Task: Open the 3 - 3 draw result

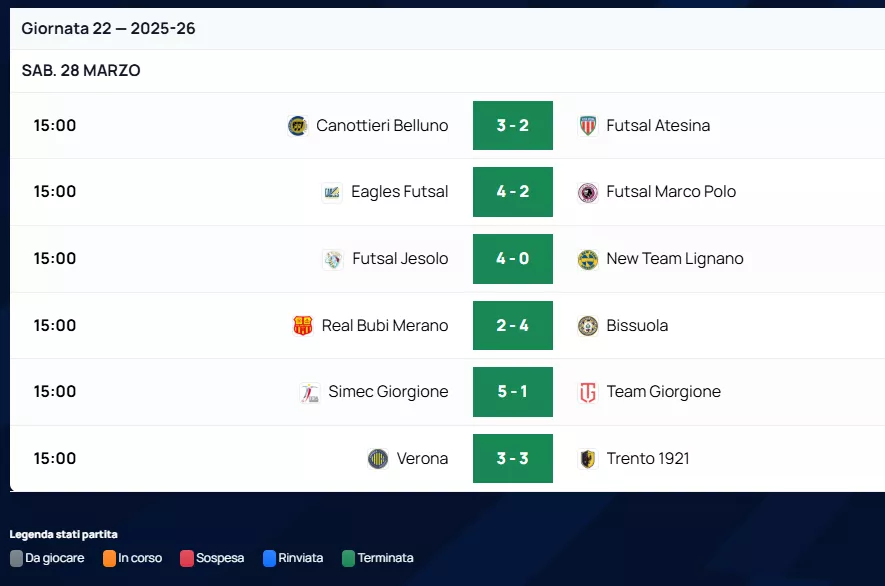Action: pos(513,459)
